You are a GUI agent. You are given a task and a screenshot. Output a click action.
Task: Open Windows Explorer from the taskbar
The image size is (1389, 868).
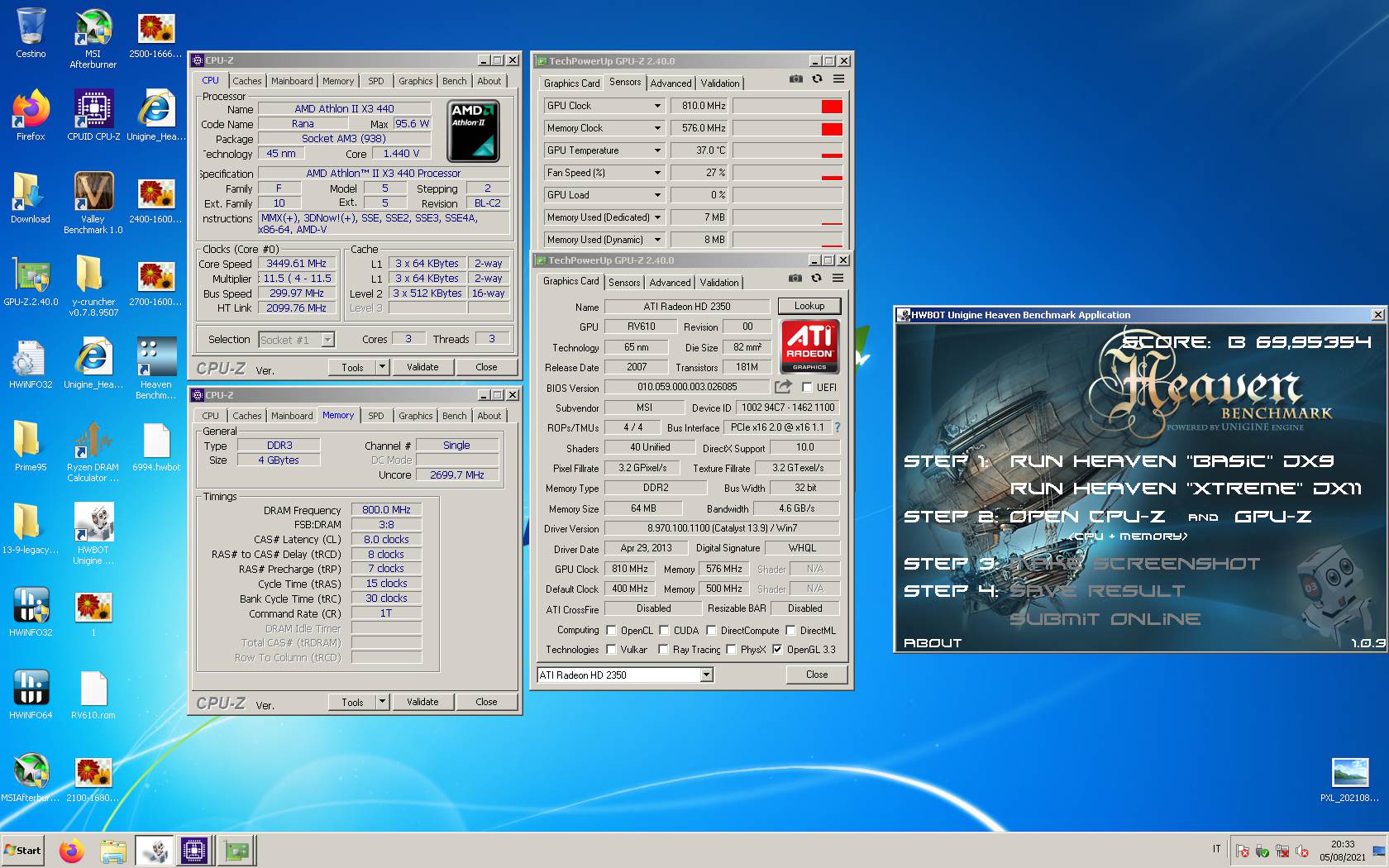click(113, 851)
